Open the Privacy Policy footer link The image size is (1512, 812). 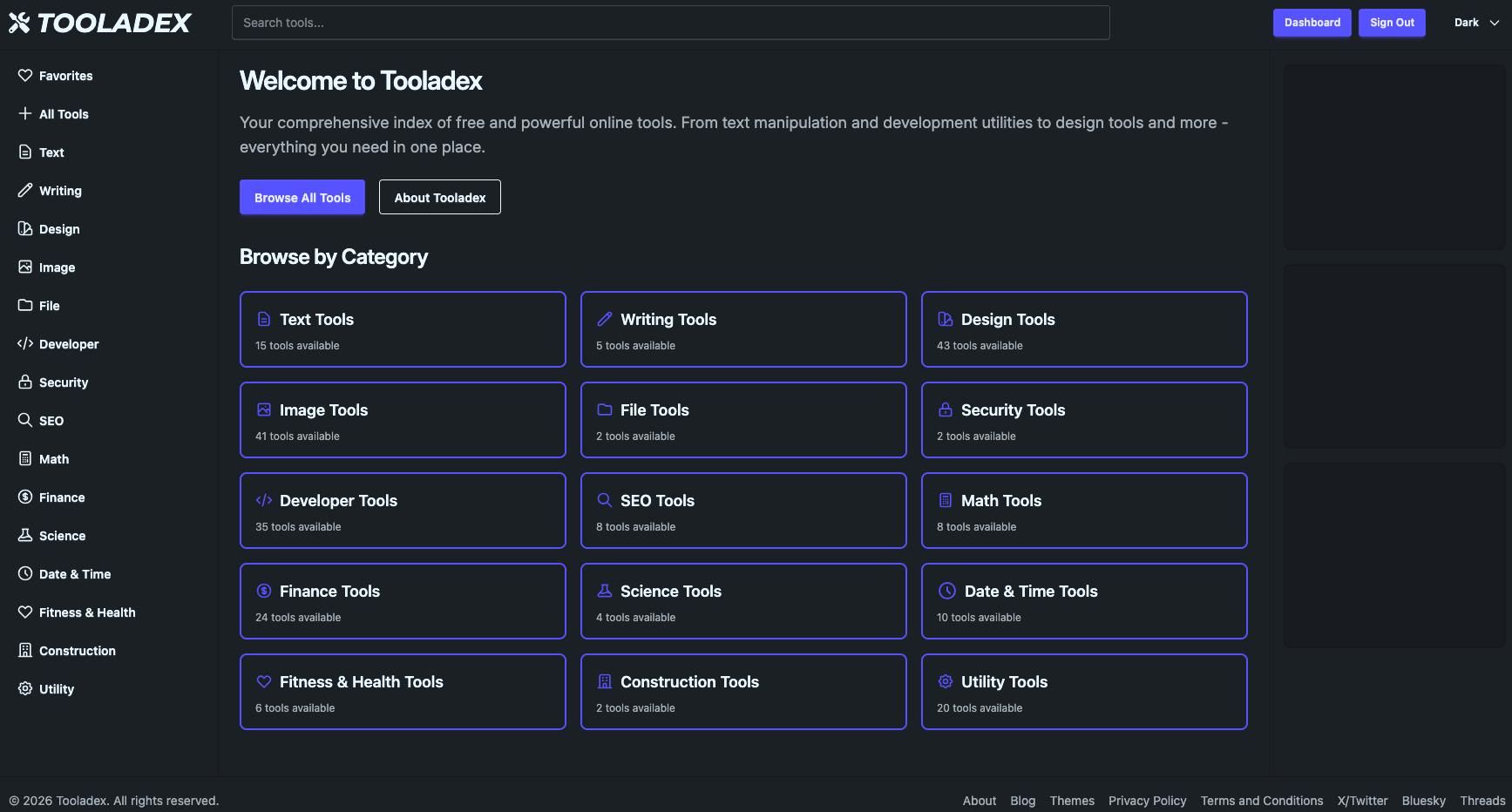[x=1147, y=801]
